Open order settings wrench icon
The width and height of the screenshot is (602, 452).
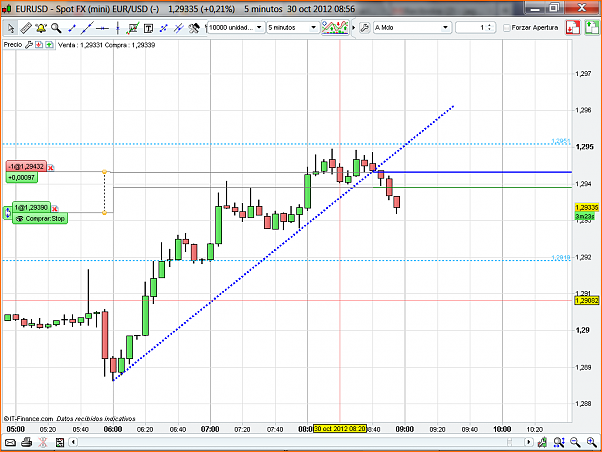pos(364,28)
